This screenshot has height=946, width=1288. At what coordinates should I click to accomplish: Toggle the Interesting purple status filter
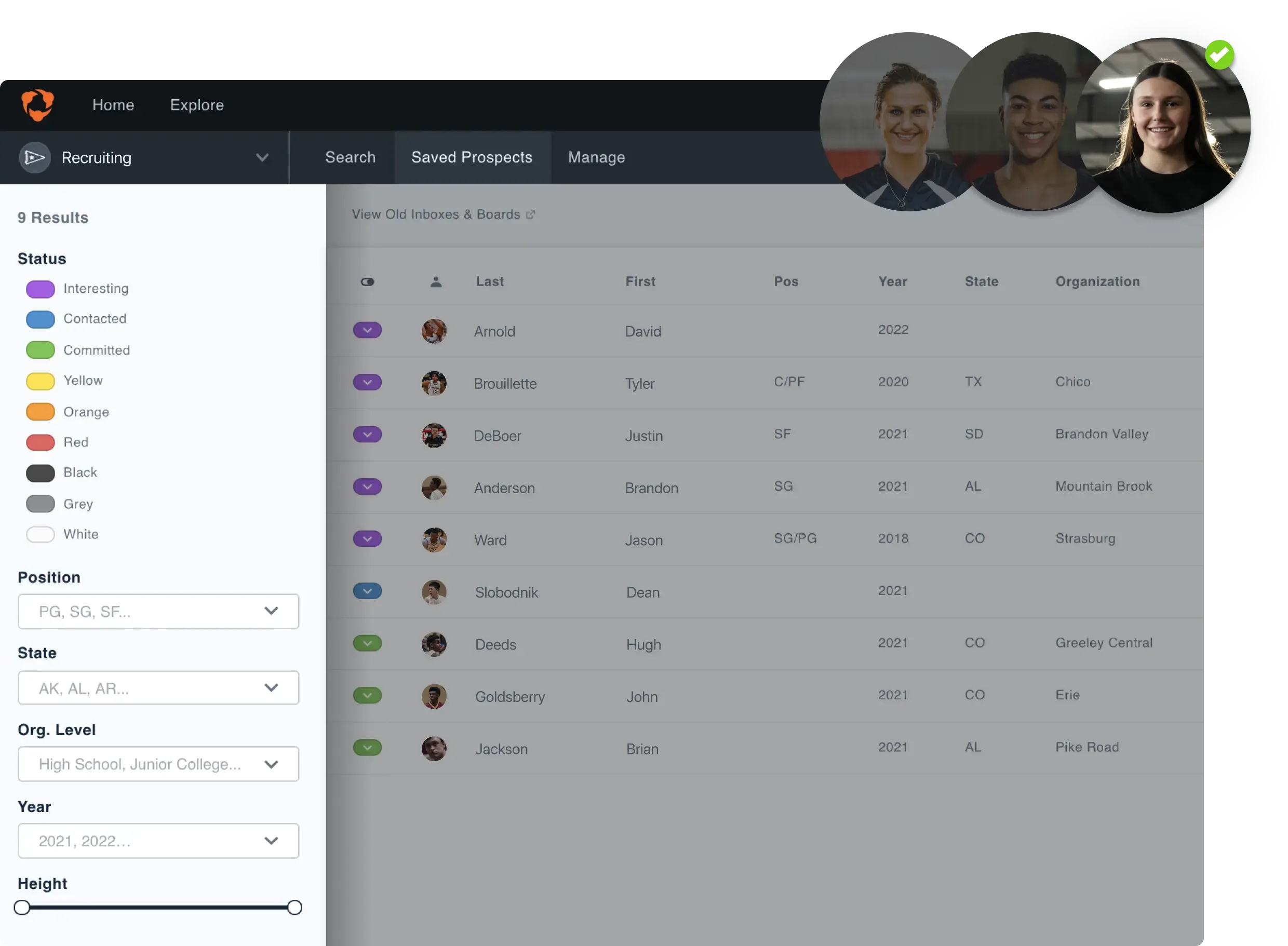(x=41, y=289)
